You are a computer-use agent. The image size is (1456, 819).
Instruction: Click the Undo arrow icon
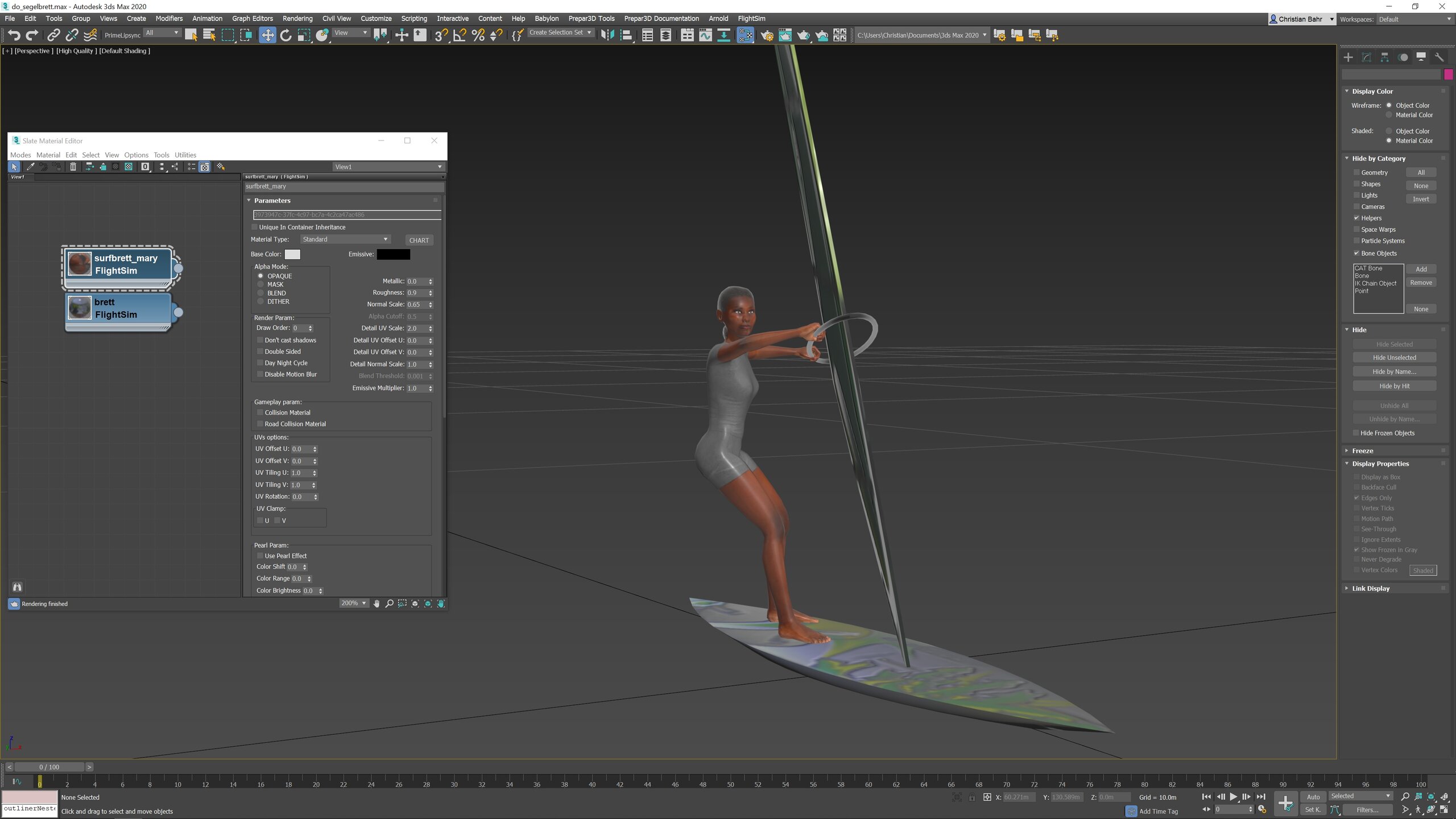pyautogui.click(x=14, y=35)
